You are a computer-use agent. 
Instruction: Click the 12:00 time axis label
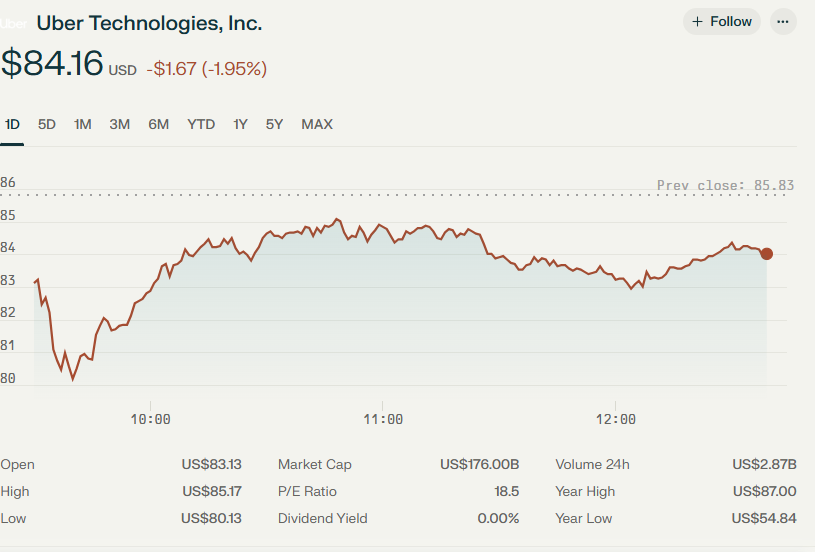615,419
